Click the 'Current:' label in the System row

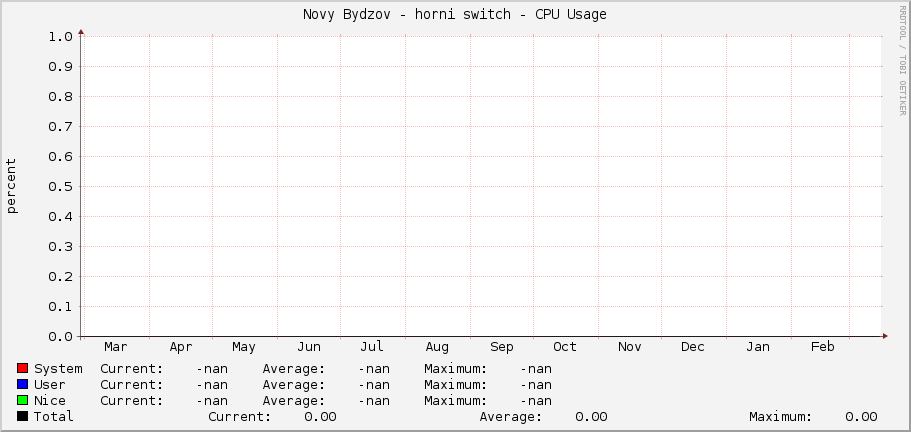click(131, 369)
